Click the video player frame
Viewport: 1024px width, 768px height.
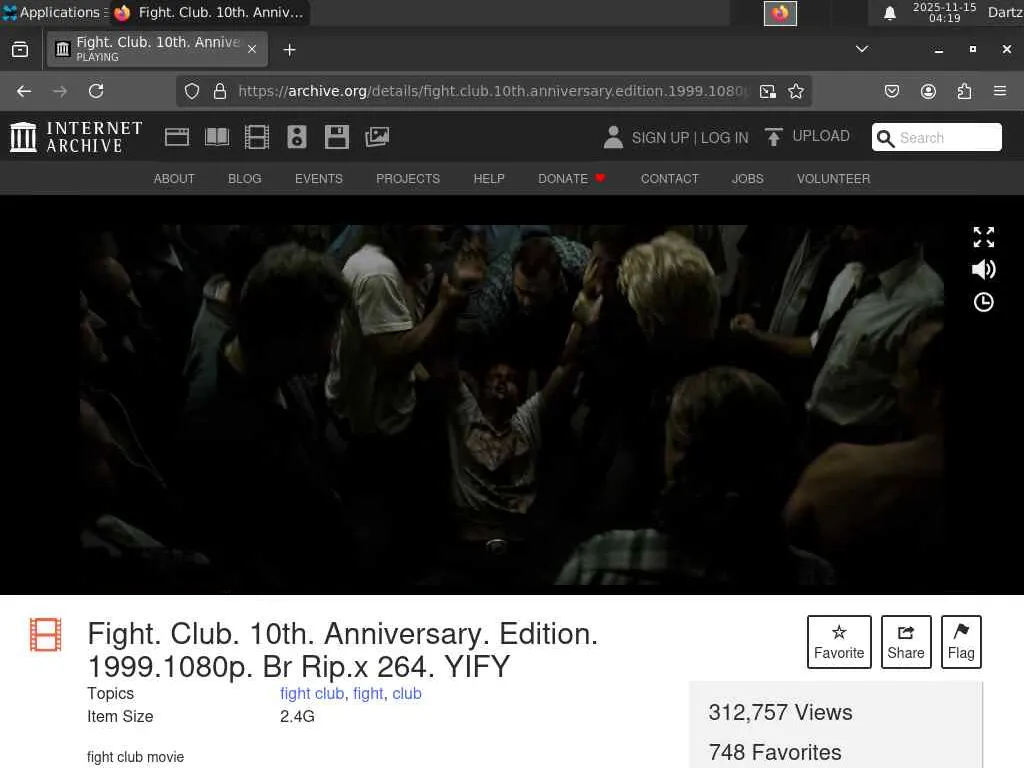point(512,405)
